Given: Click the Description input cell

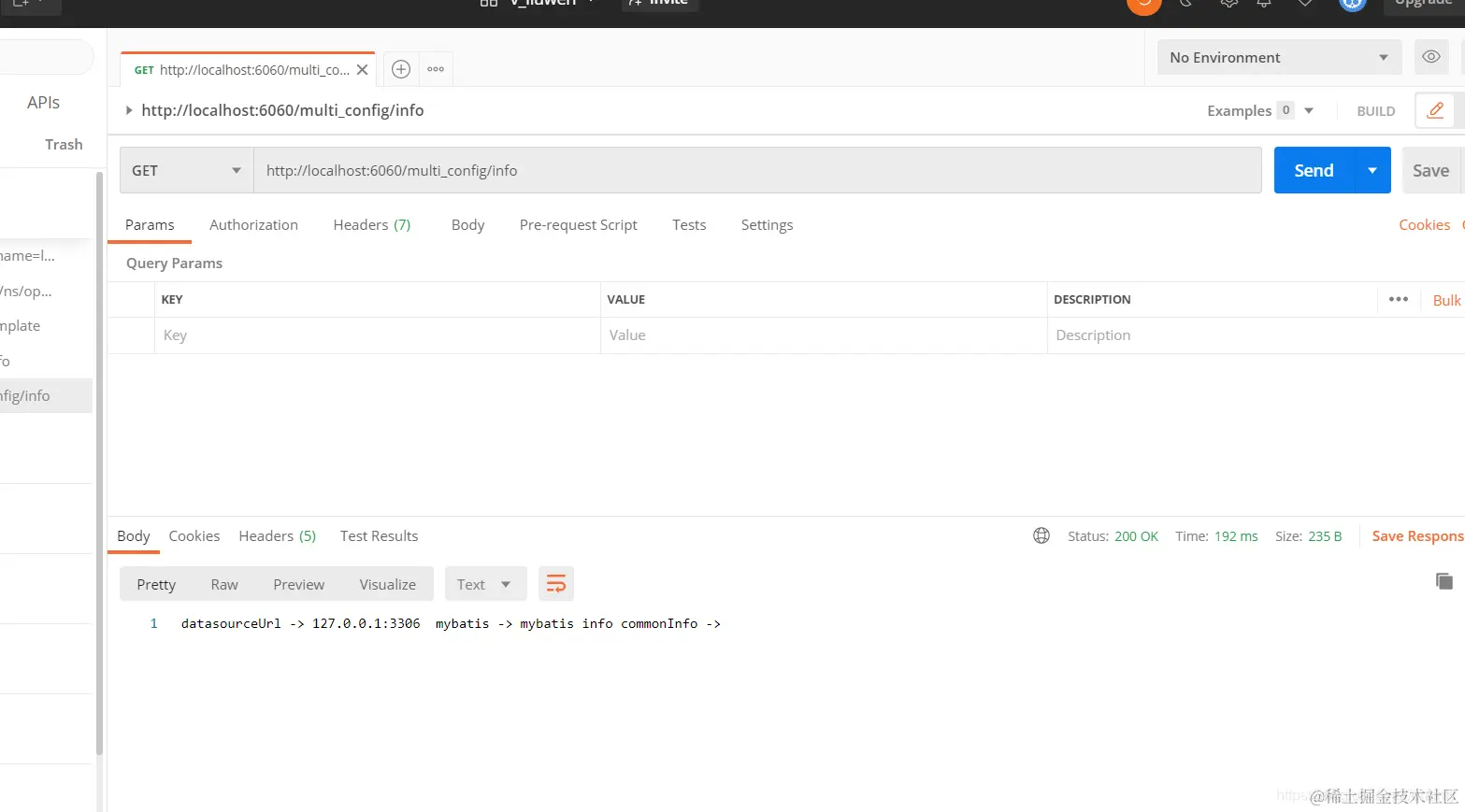Looking at the screenshot, I should pos(1256,335).
